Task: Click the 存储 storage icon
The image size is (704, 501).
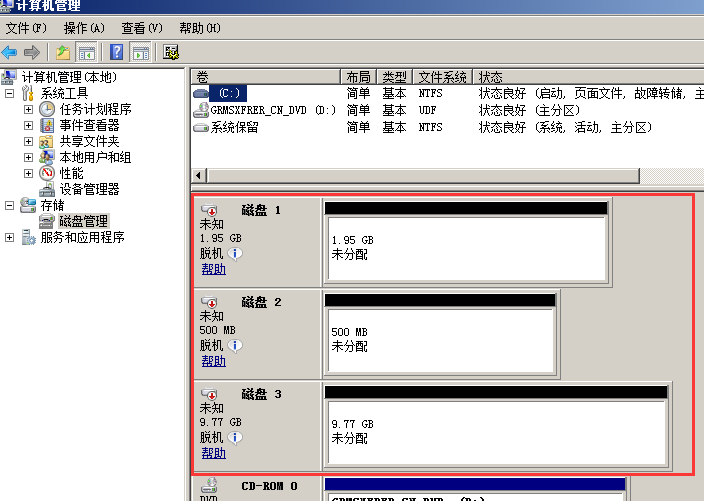Action: coord(28,205)
